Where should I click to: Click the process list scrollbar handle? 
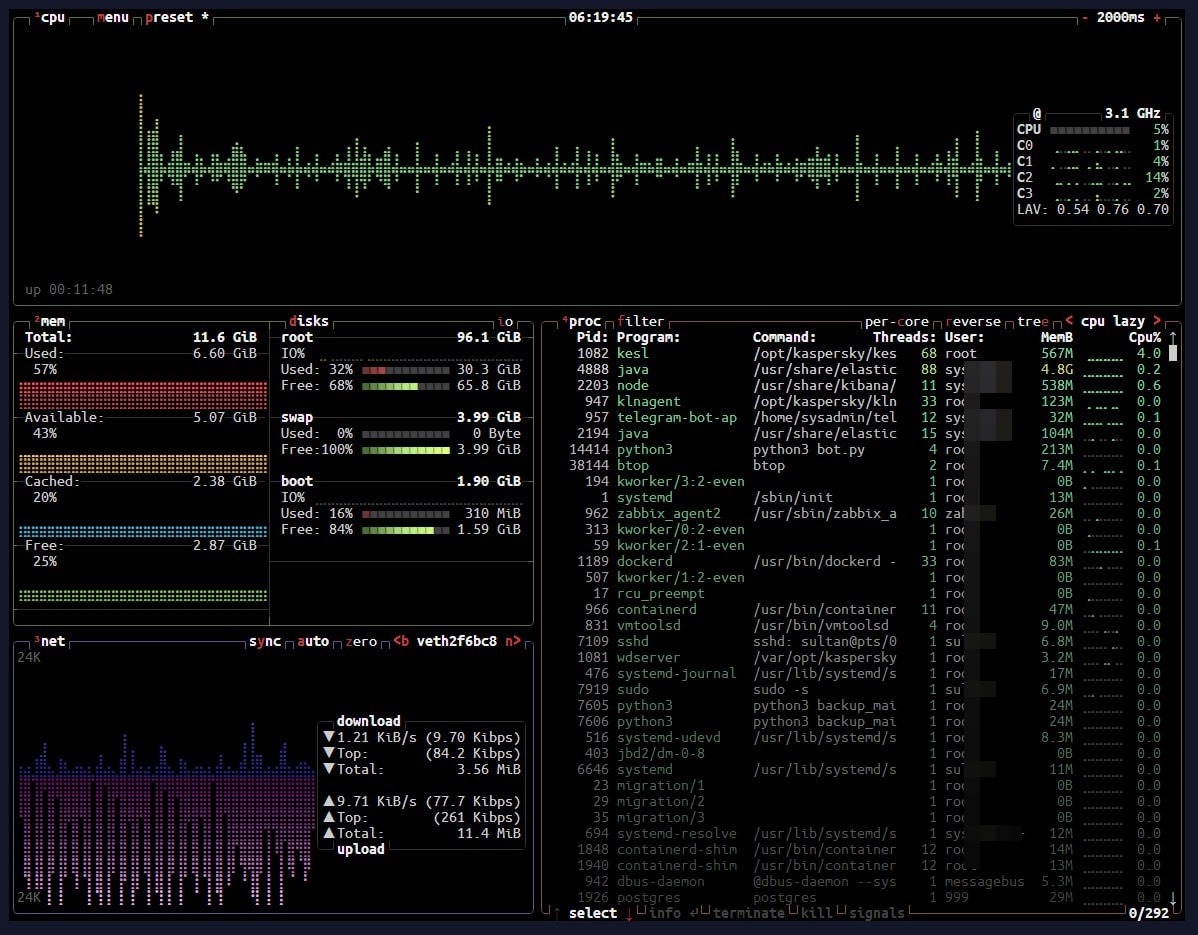pos(1173,352)
